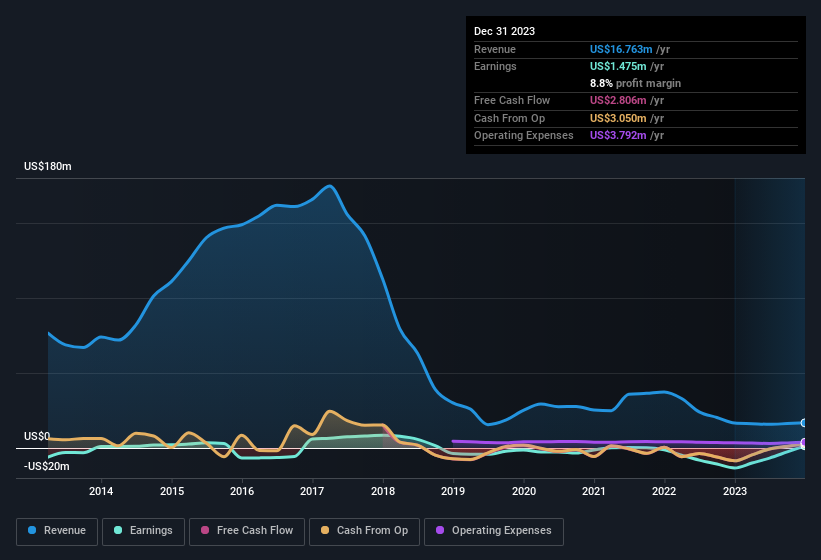The image size is (821, 560).
Task: Click the purple Operating Expenses legend dot
Action: (x=440, y=530)
